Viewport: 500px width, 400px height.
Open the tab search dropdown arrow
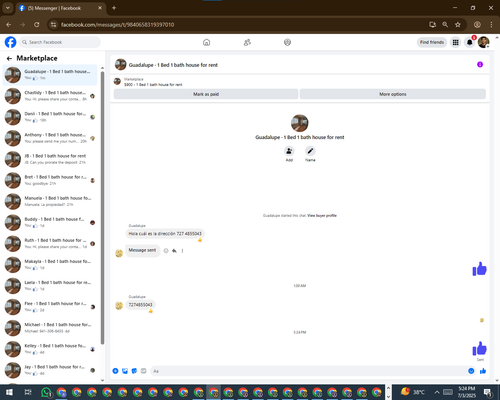[x=8, y=8]
